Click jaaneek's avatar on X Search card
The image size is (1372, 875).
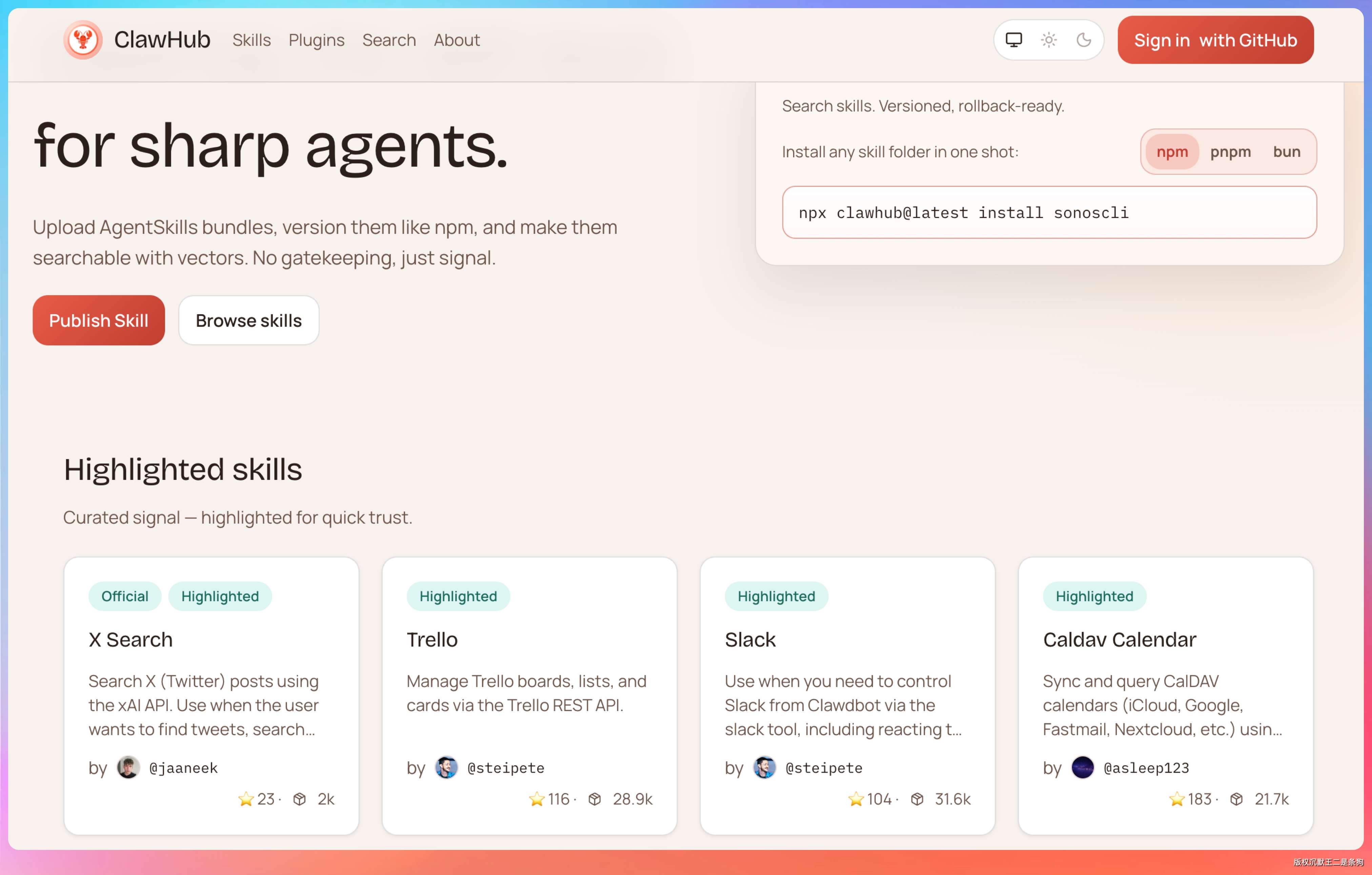click(x=128, y=767)
